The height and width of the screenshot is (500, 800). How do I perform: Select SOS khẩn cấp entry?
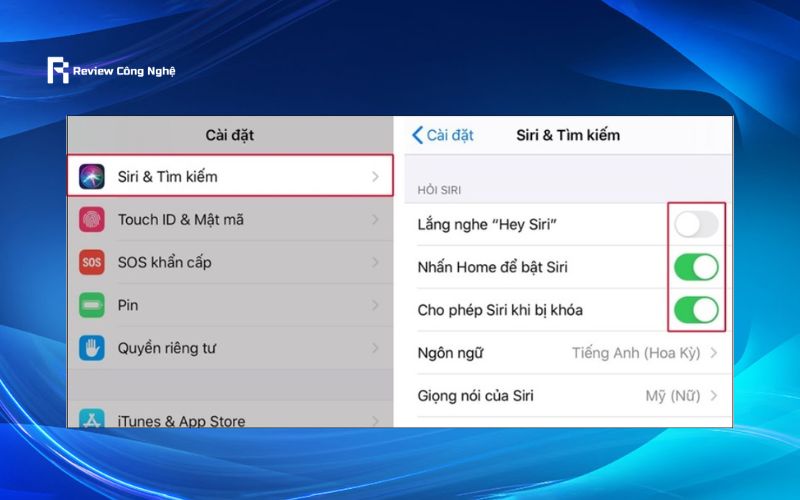[230, 262]
